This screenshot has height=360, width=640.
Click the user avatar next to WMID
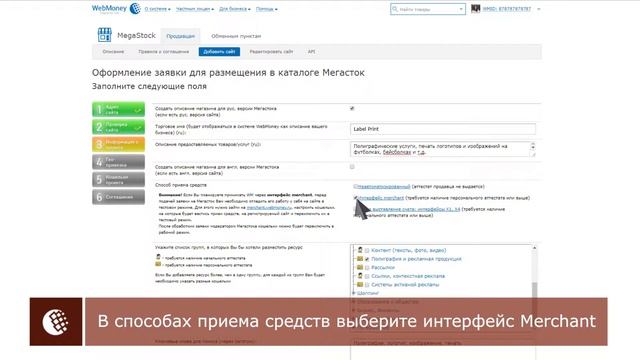tap(476, 9)
